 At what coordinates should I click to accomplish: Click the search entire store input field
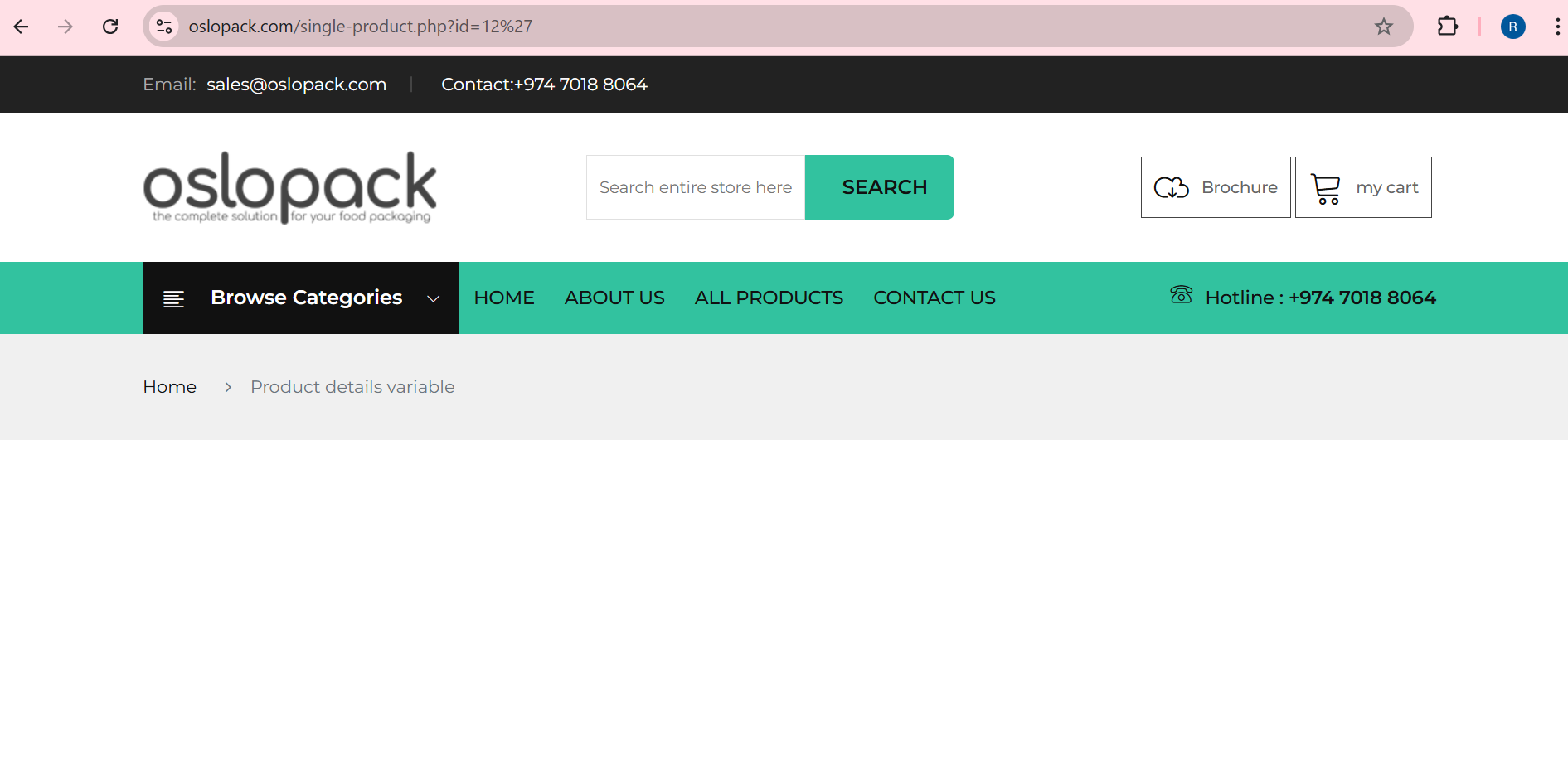coord(695,187)
